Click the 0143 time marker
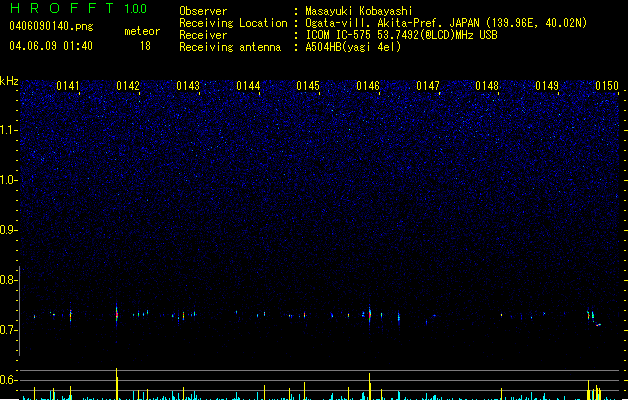Image resolution: width=629 pixels, height=400 pixels. click(188, 86)
